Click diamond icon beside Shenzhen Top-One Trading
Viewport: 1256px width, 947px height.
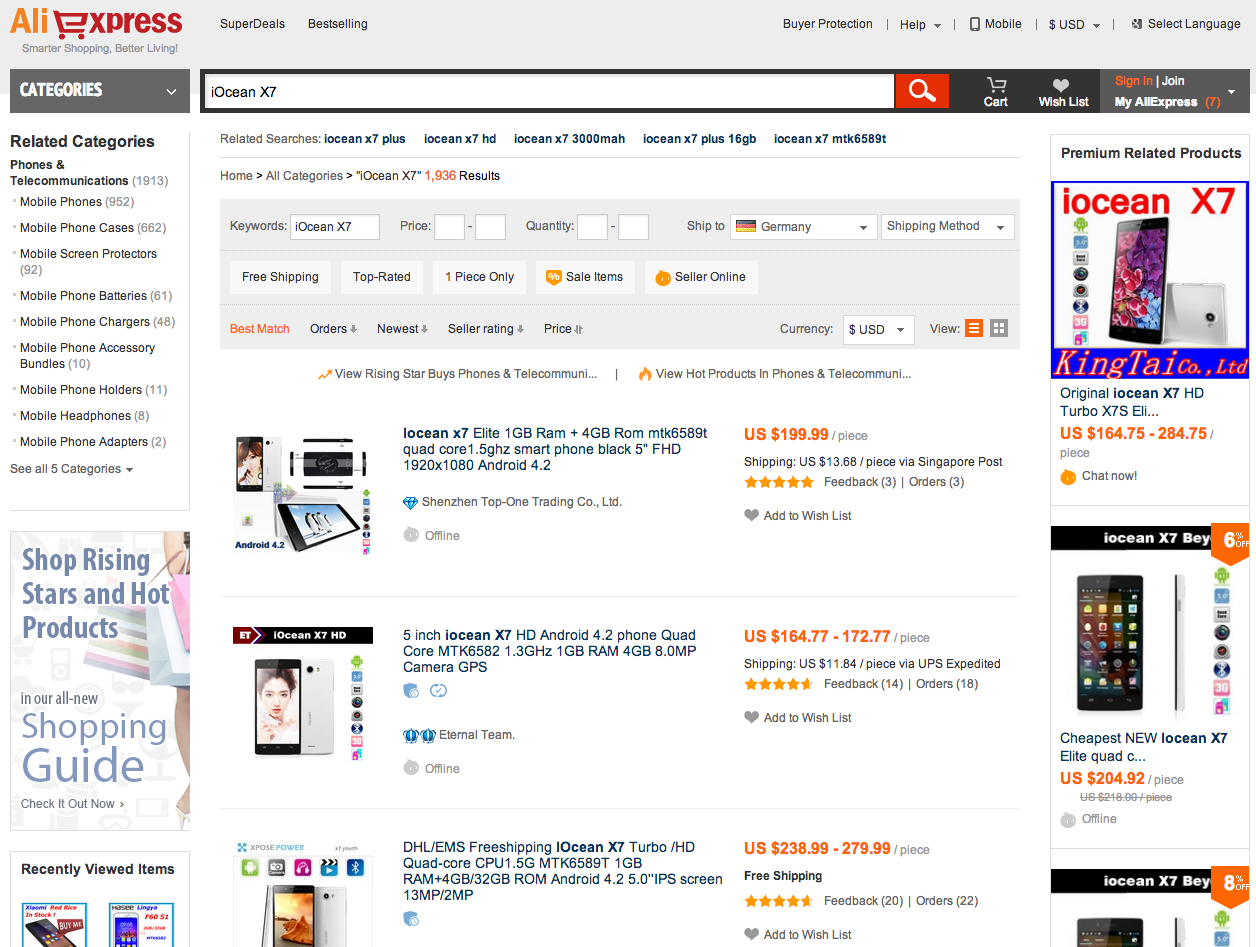410,502
